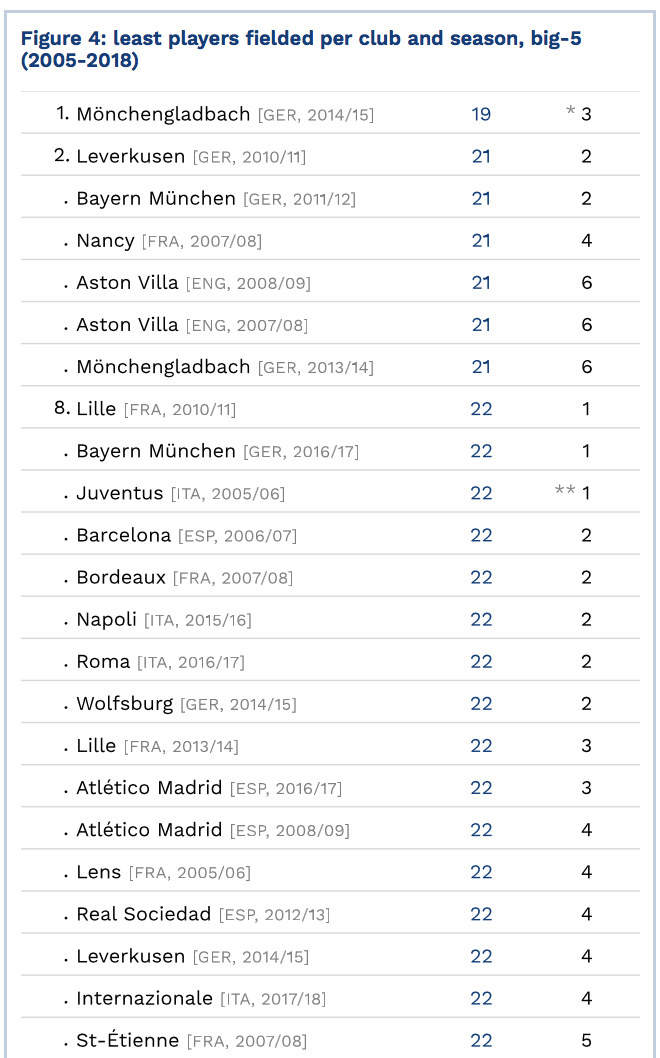Click Bordeaux 2007/08 entry

330,577
